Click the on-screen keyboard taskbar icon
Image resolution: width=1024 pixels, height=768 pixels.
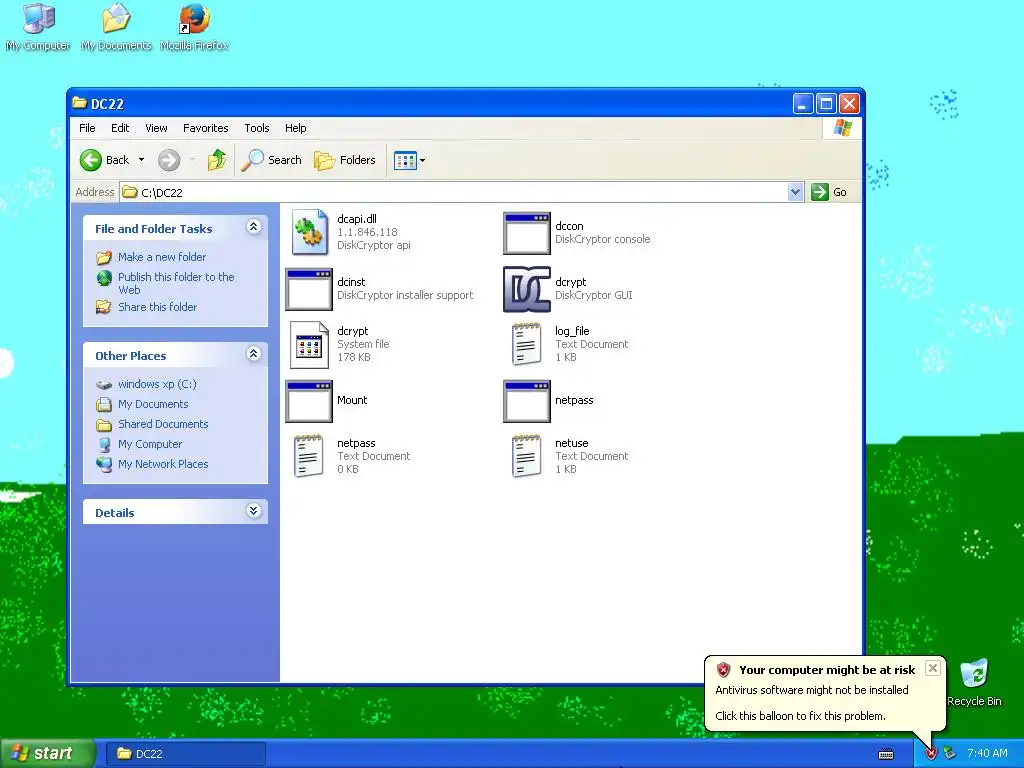886,754
